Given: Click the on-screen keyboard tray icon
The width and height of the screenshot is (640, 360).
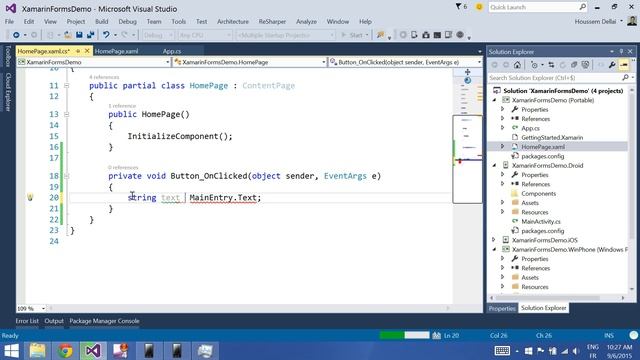Looking at the screenshot, I should (x=502, y=351).
